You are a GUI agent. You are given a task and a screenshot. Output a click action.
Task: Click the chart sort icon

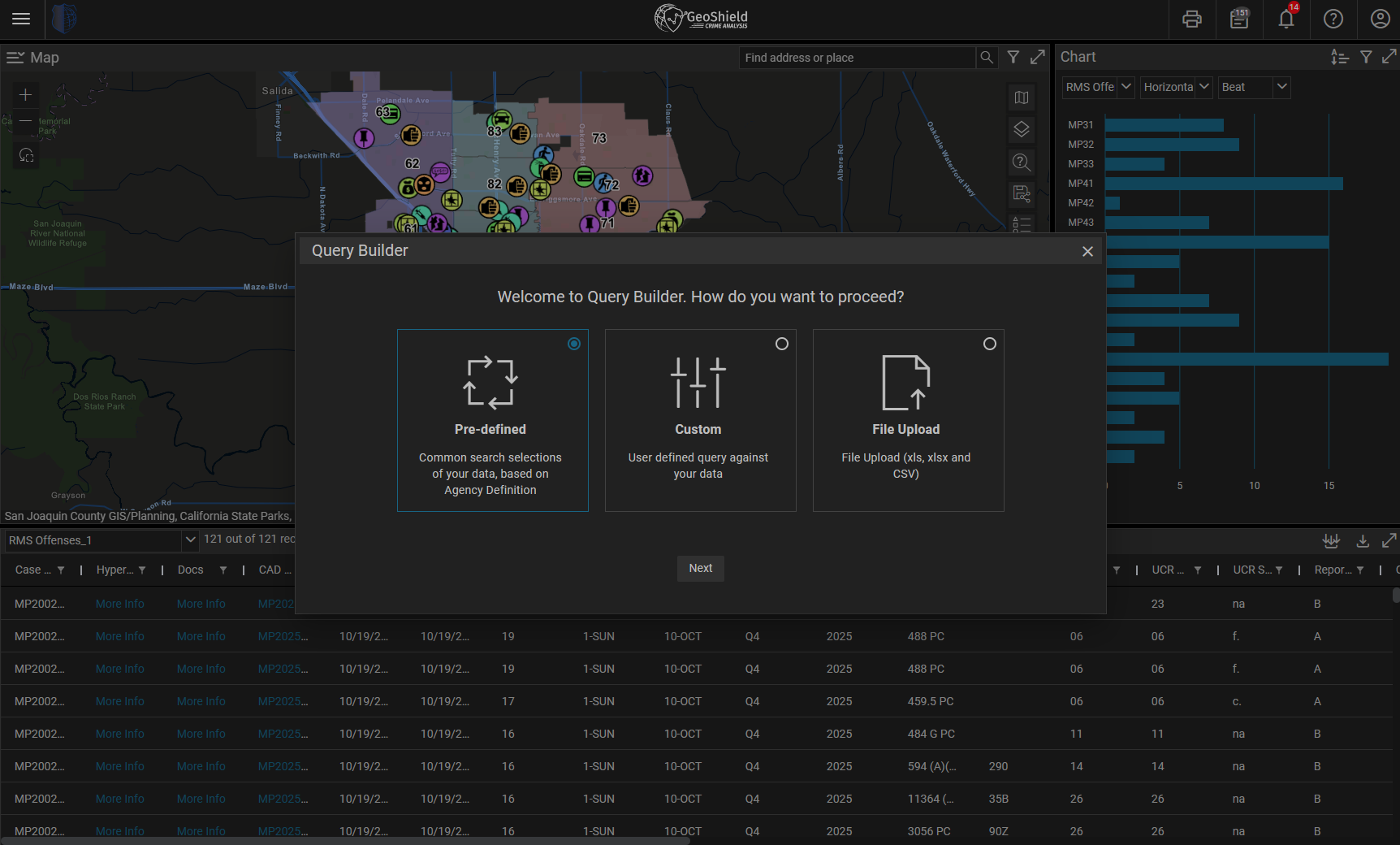[1339, 57]
